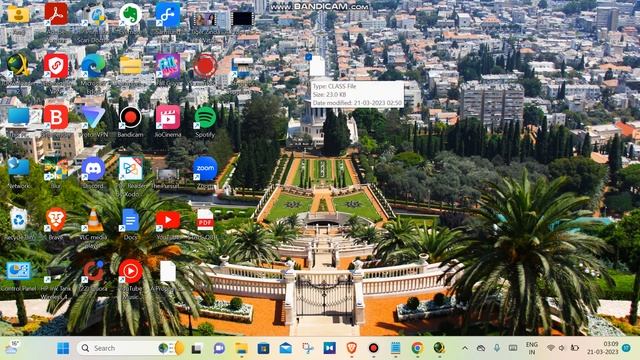Click the taskbar Search box
Image resolution: width=640 pixels, height=360 pixels.
pyautogui.click(x=130, y=348)
